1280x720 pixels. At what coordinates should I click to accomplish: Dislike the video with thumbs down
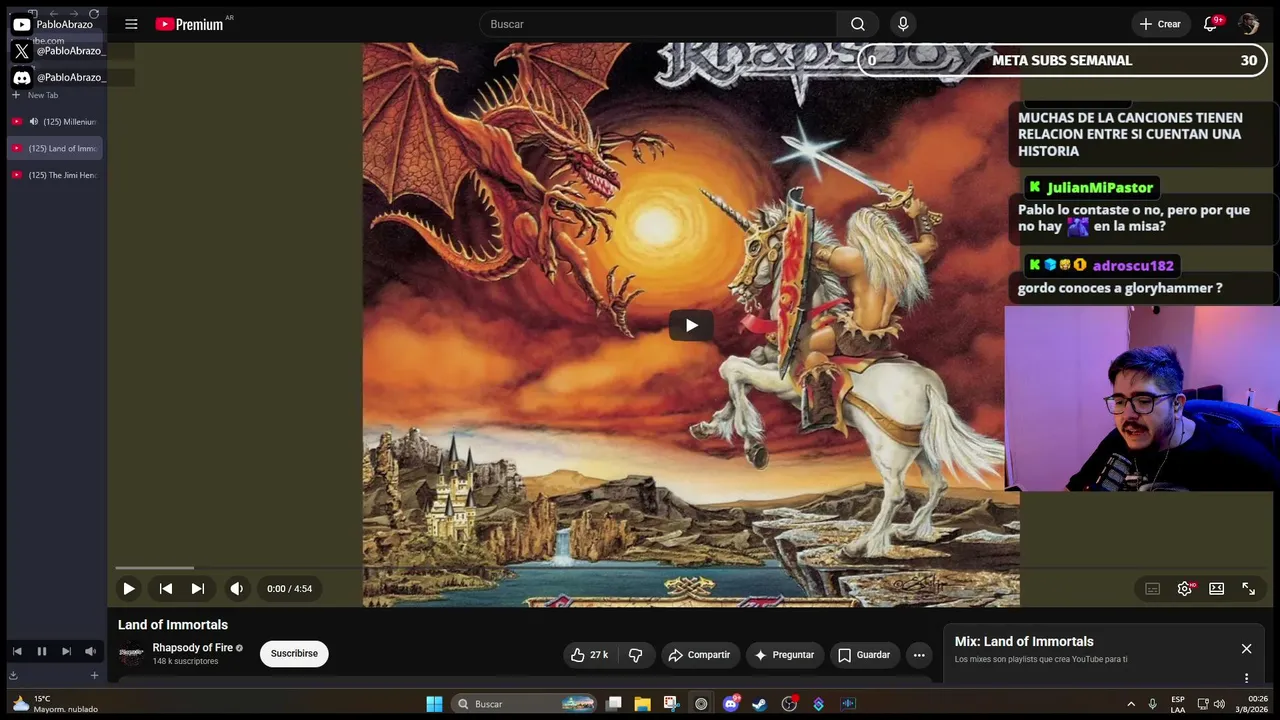[x=635, y=655]
